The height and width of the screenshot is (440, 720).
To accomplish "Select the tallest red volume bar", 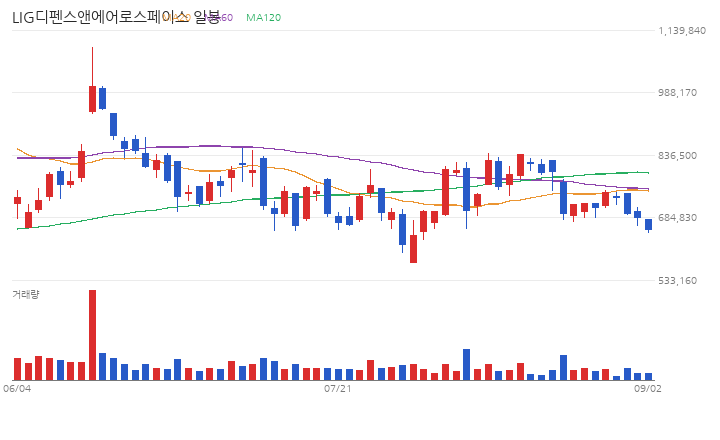I will click(x=92, y=335).
